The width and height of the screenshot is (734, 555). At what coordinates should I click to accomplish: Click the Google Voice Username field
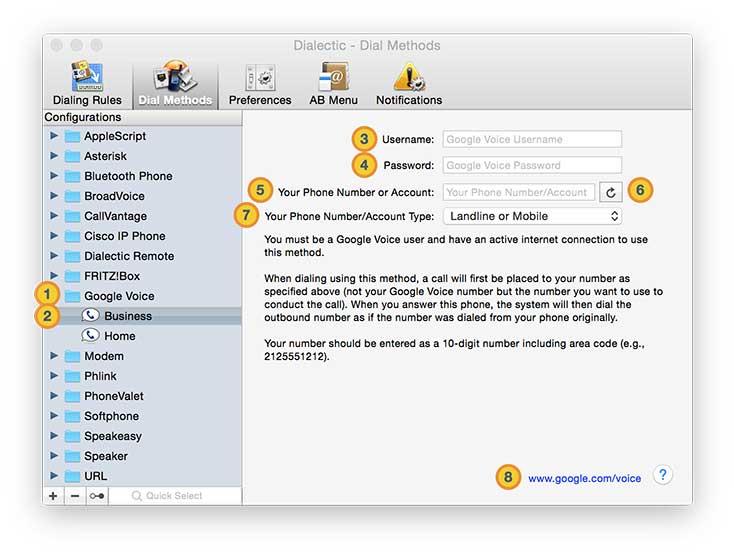(532, 139)
